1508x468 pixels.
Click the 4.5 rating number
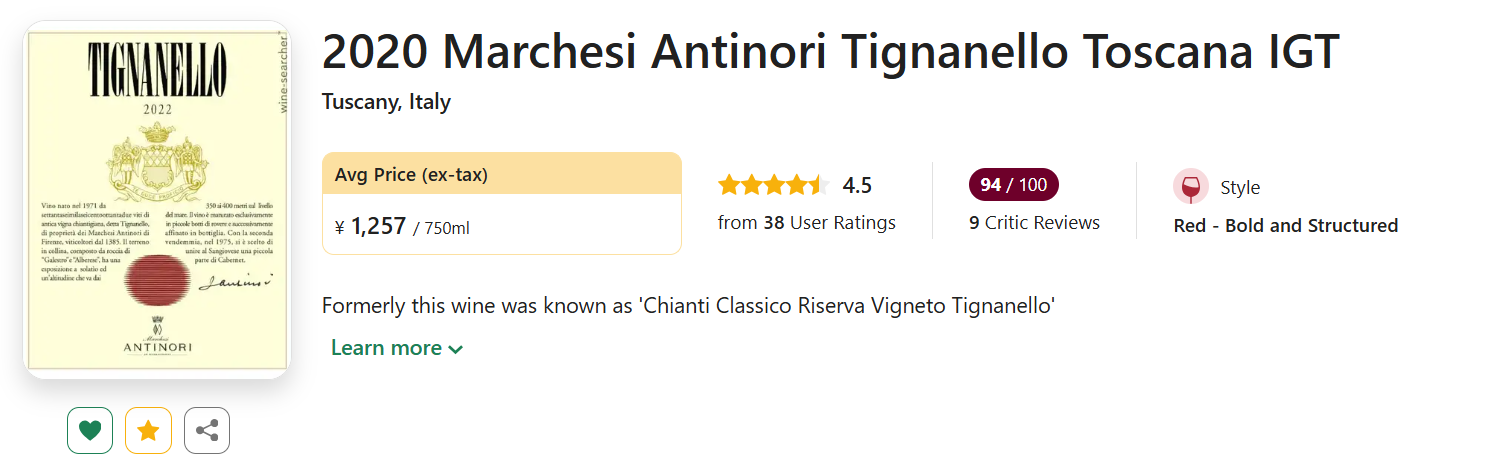857,185
